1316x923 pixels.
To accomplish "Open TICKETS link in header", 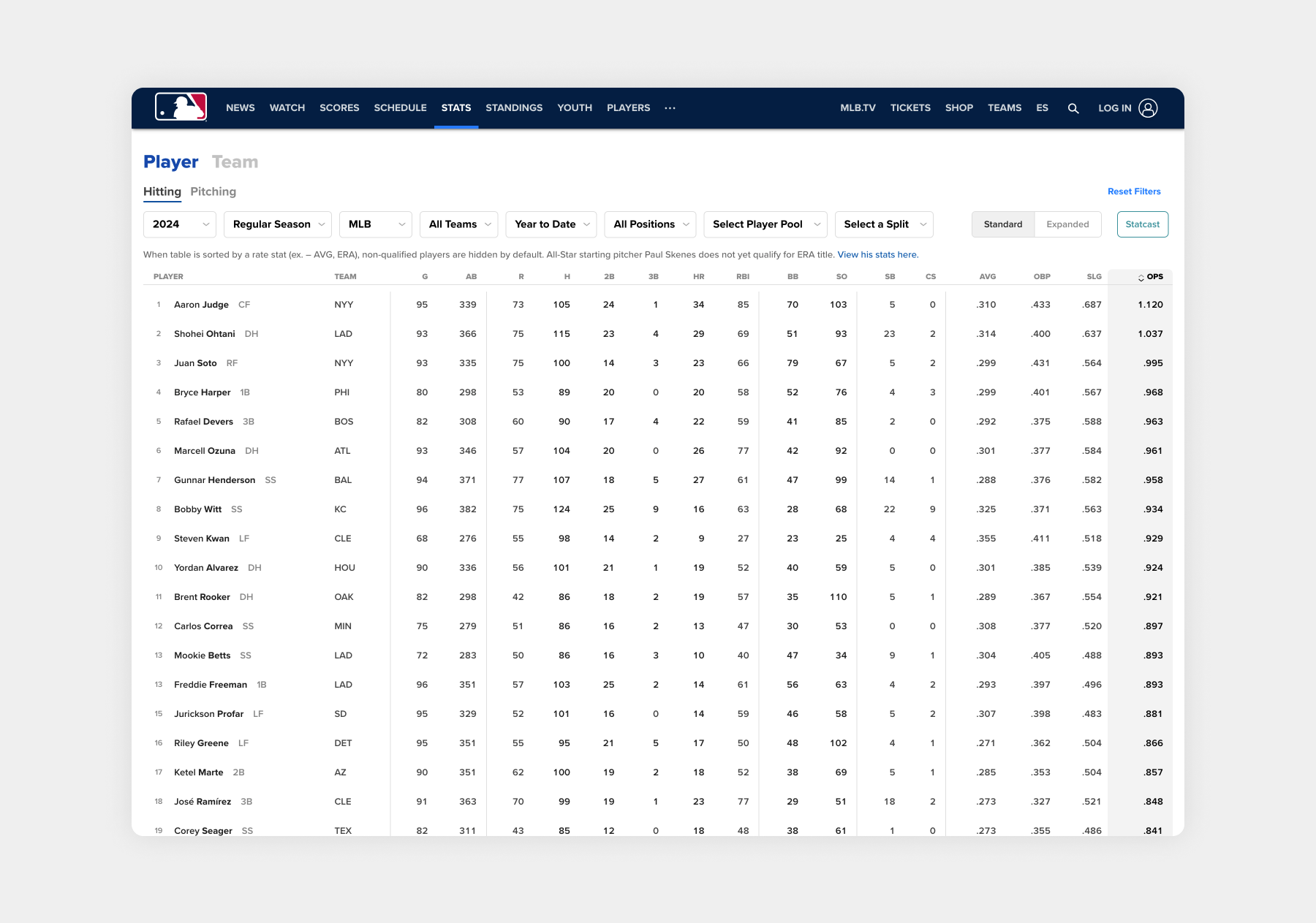I will (x=910, y=108).
